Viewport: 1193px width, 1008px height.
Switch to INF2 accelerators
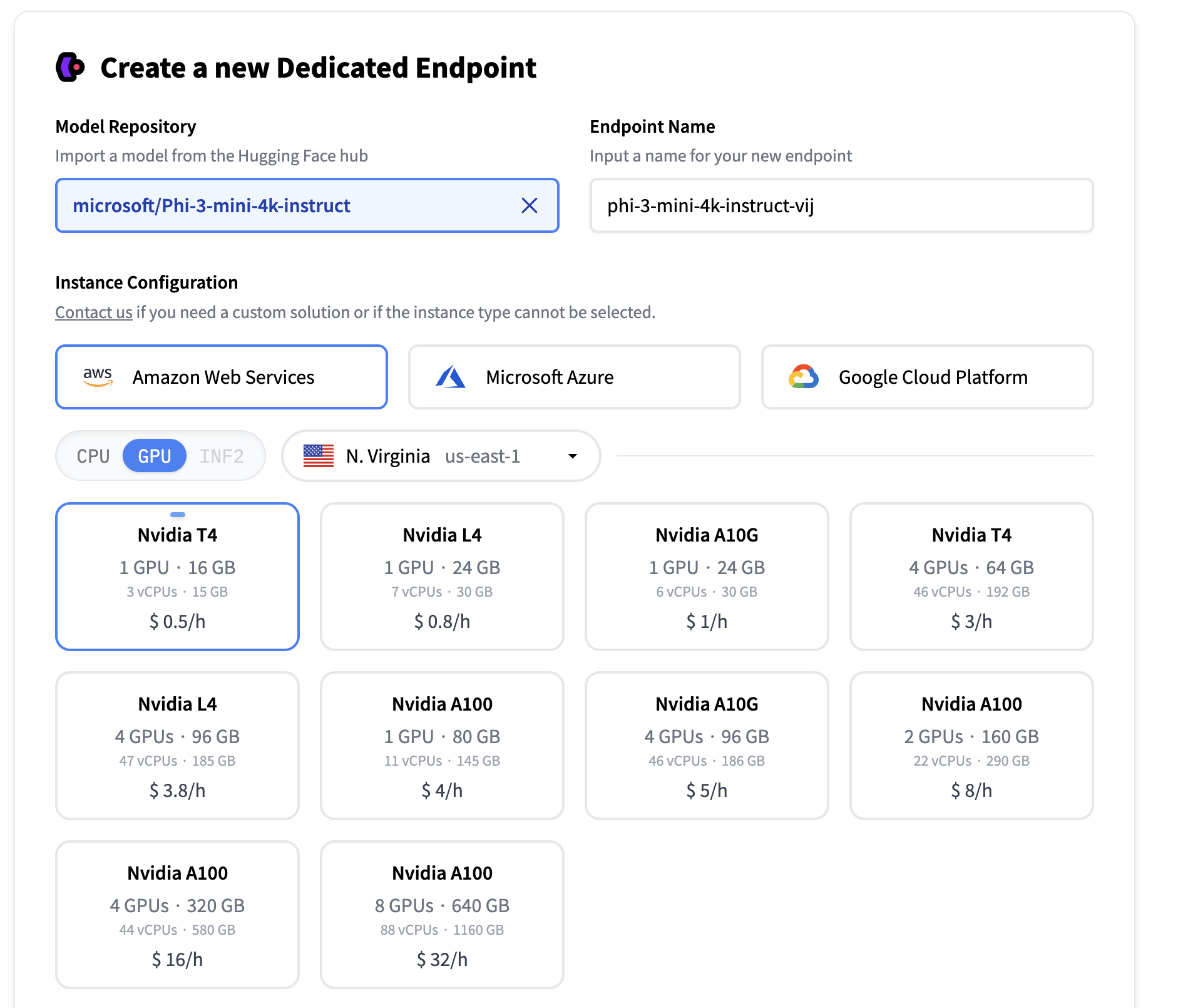[222, 456]
